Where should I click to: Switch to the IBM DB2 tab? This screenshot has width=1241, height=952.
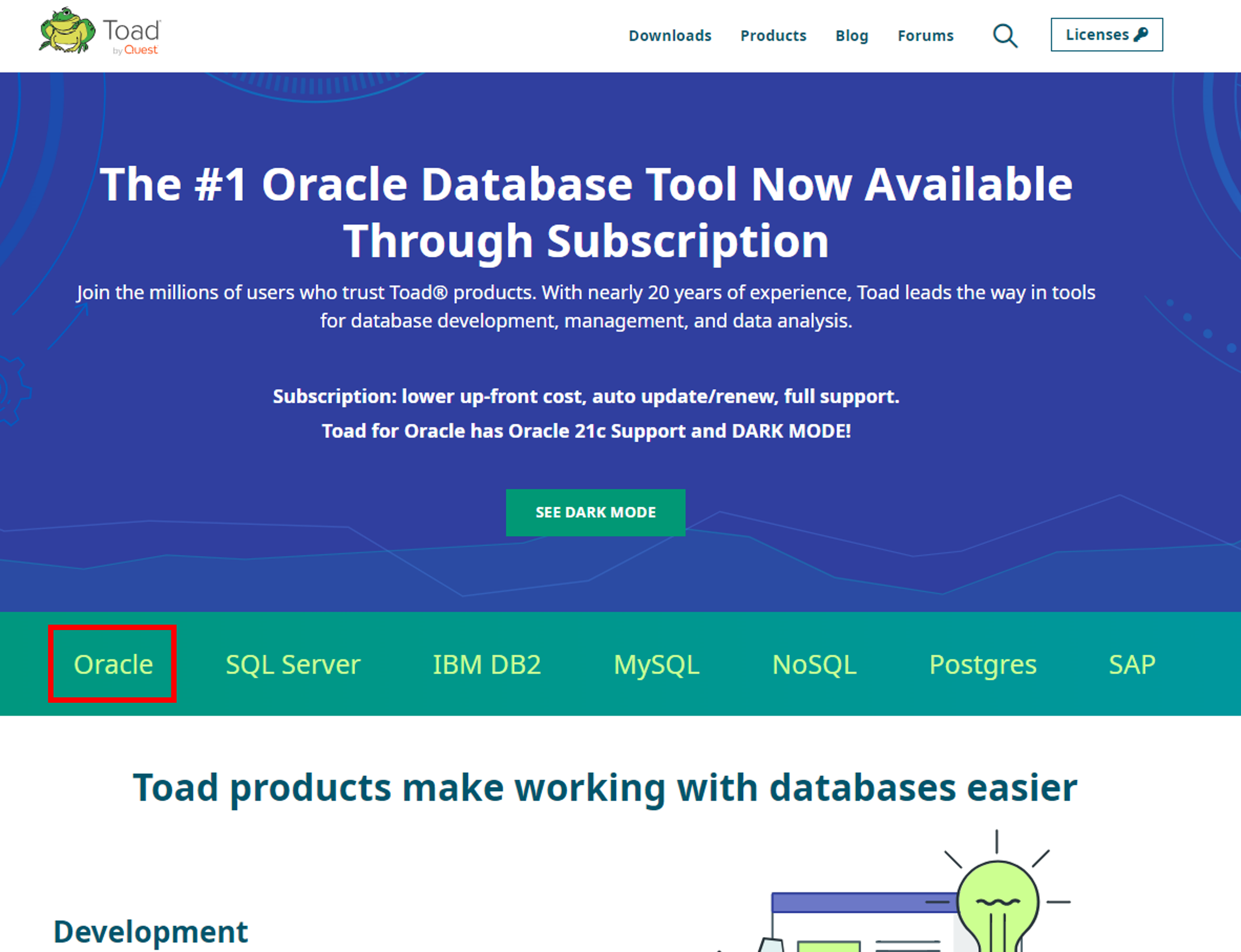click(x=487, y=664)
